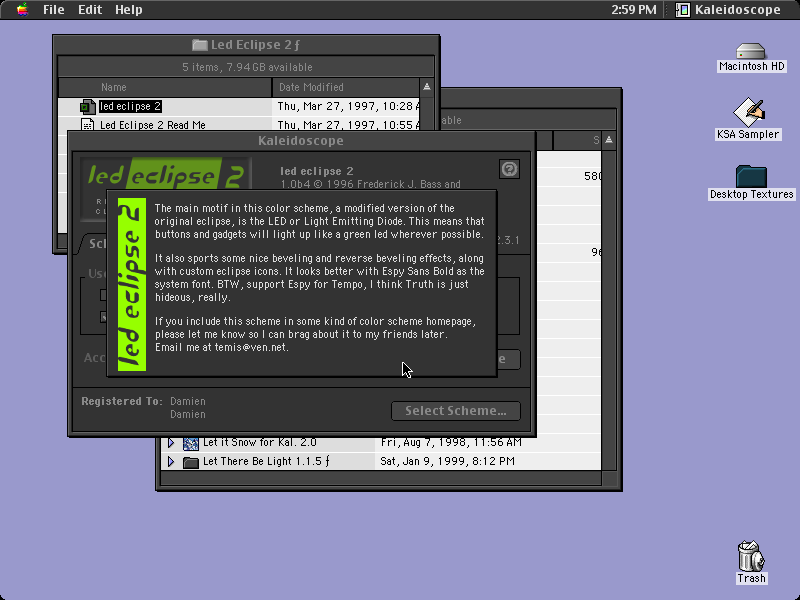Click the Registered To: Damien text
800x600 pixels.
tap(143, 402)
